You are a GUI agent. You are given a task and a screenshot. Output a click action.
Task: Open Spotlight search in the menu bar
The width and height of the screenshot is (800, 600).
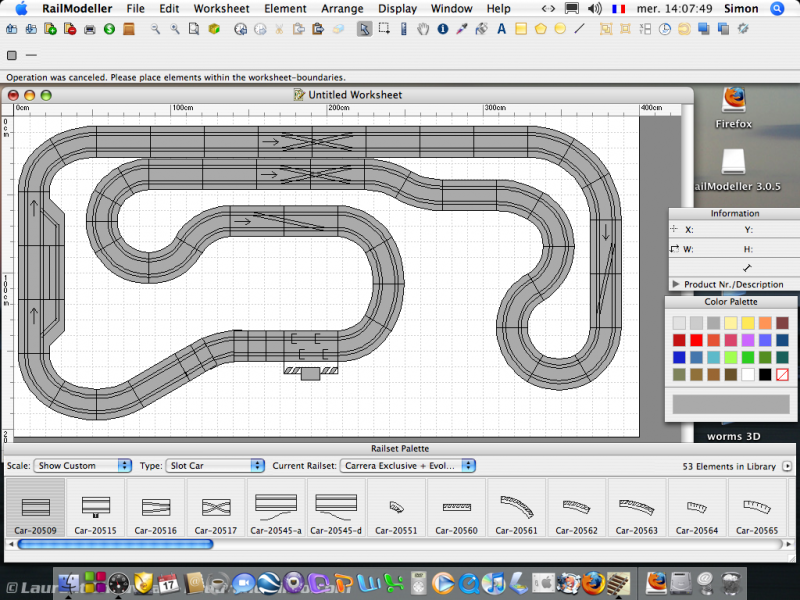point(778,8)
